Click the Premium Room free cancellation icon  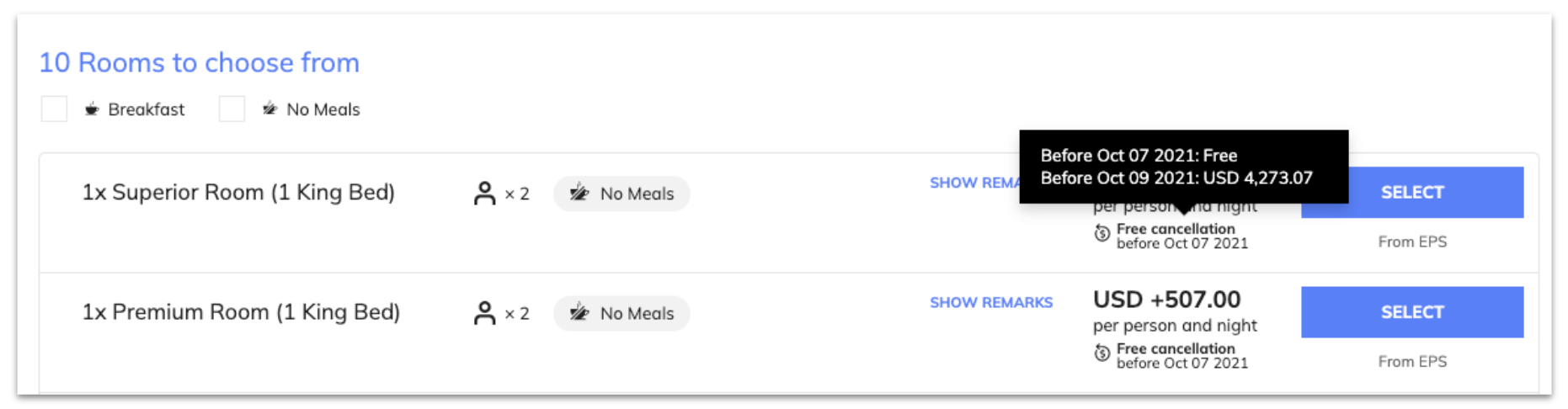pos(1101,353)
